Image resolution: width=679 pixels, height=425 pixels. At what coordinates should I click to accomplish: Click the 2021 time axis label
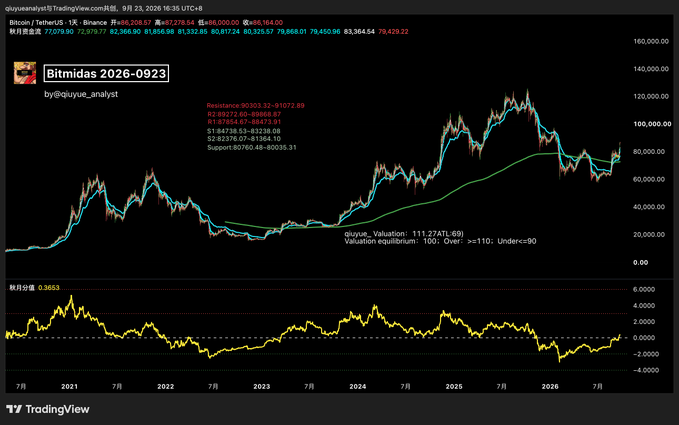coord(69,386)
